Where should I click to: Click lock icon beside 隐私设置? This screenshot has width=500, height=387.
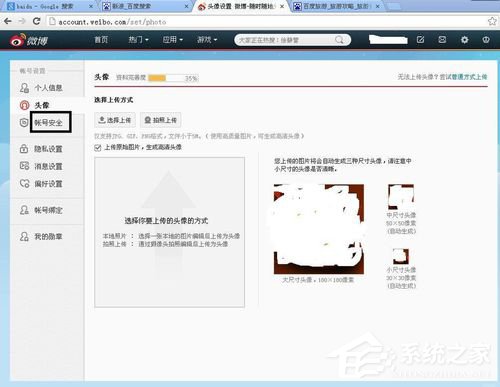(x=24, y=148)
